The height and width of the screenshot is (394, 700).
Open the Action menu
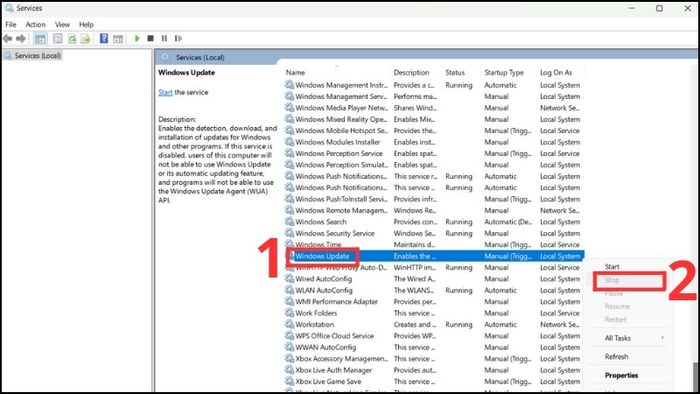coord(35,25)
